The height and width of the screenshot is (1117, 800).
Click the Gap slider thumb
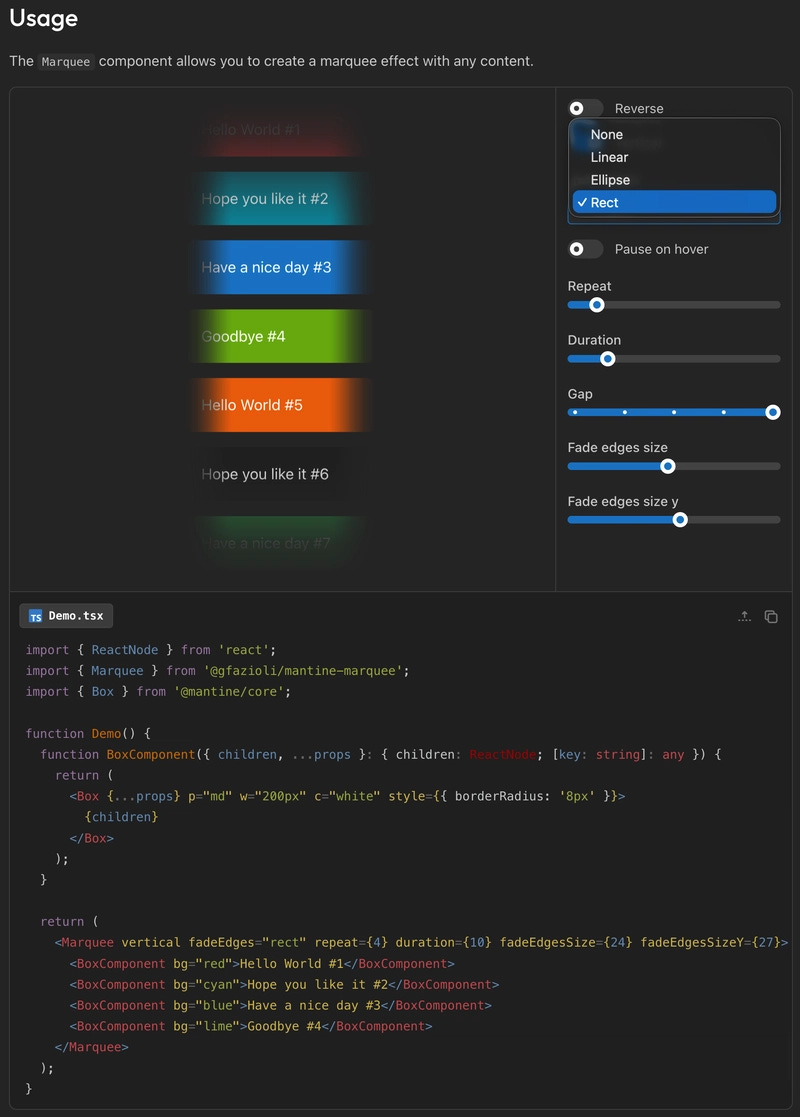(772, 412)
